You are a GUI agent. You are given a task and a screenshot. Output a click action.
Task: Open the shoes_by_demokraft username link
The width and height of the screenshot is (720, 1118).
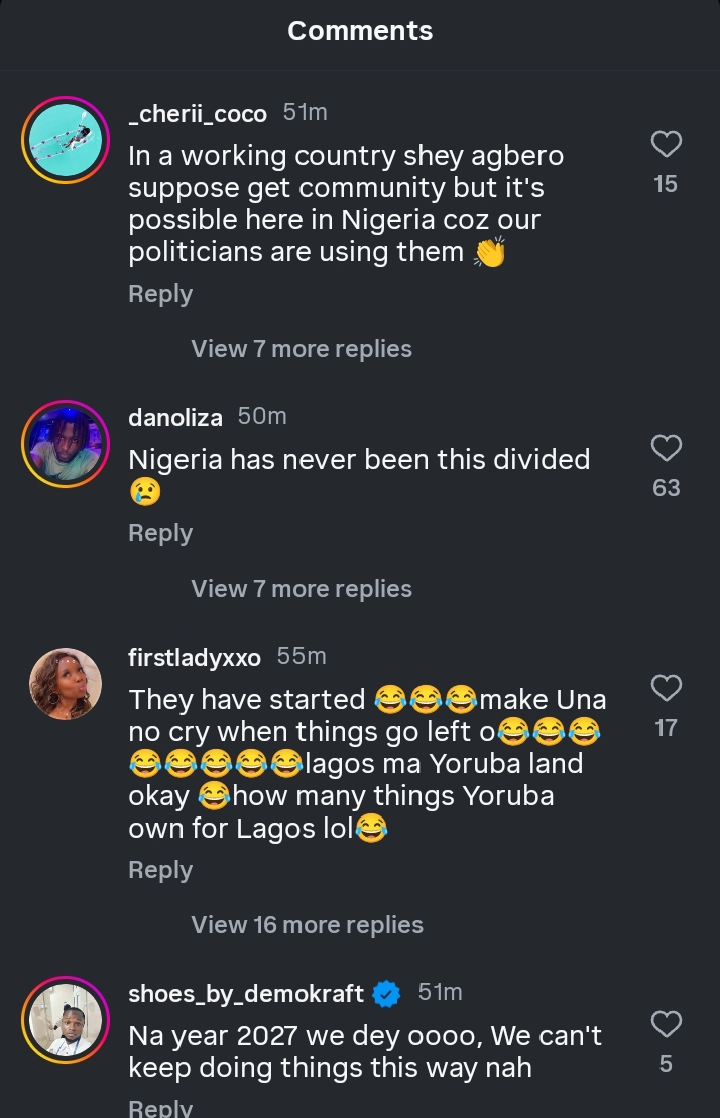pyautogui.click(x=246, y=994)
